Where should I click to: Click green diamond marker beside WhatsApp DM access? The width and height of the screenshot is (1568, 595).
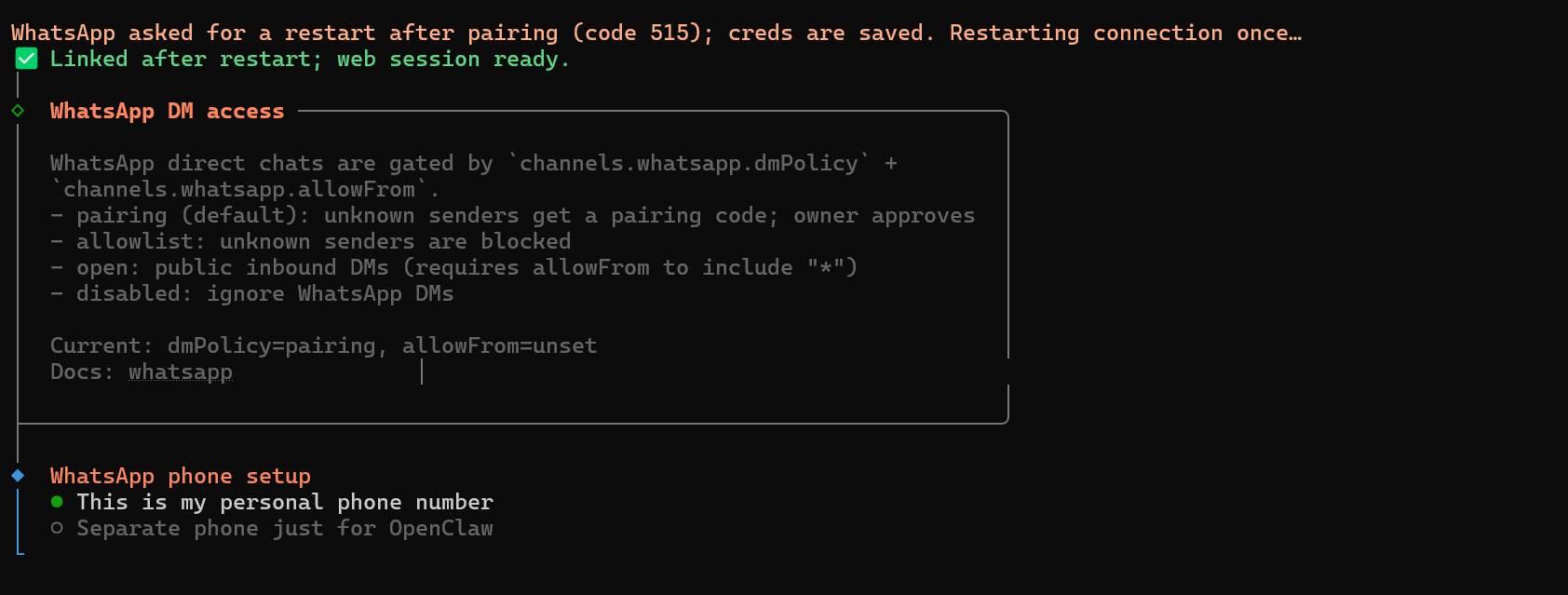[x=18, y=111]
